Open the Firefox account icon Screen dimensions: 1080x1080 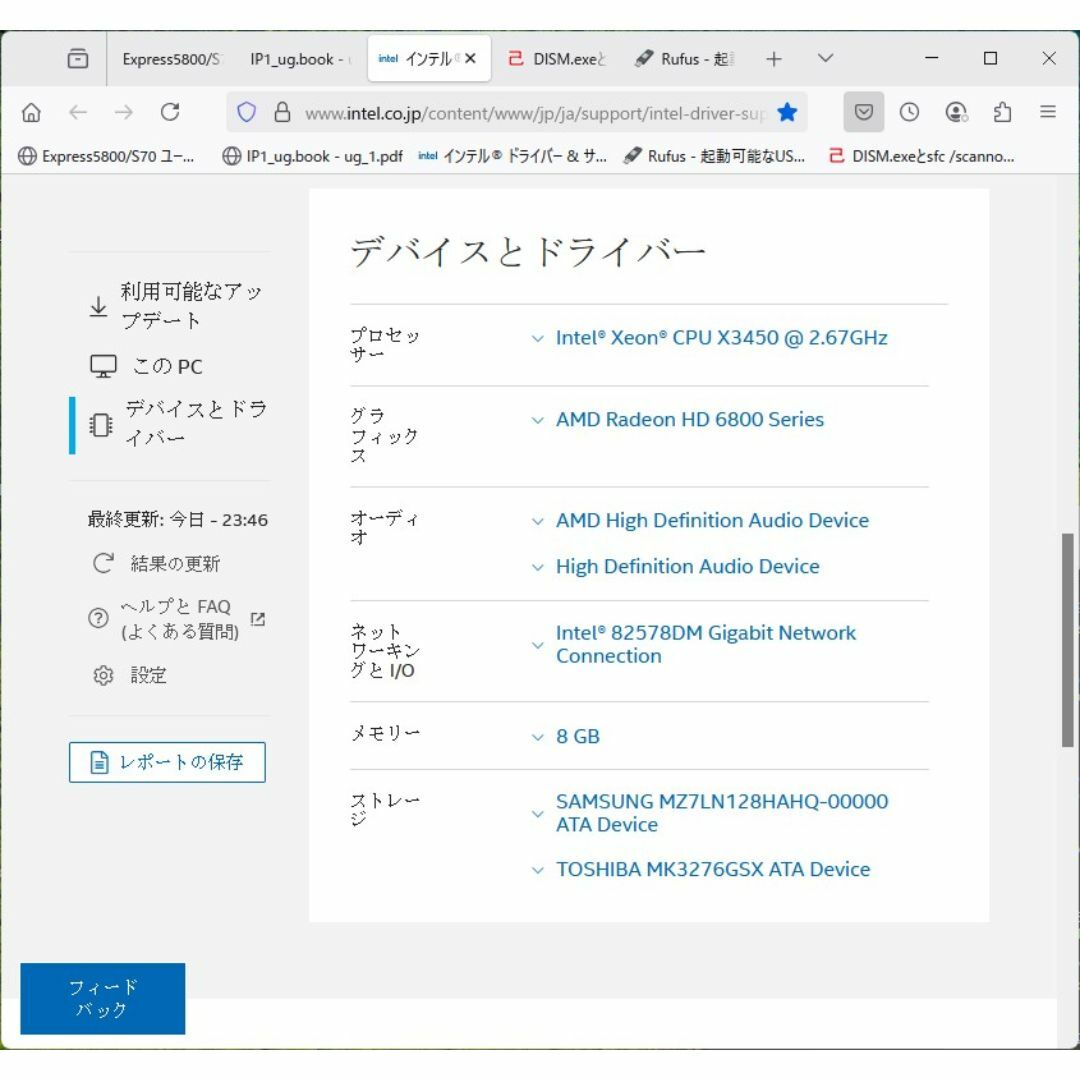click(956, 112)
